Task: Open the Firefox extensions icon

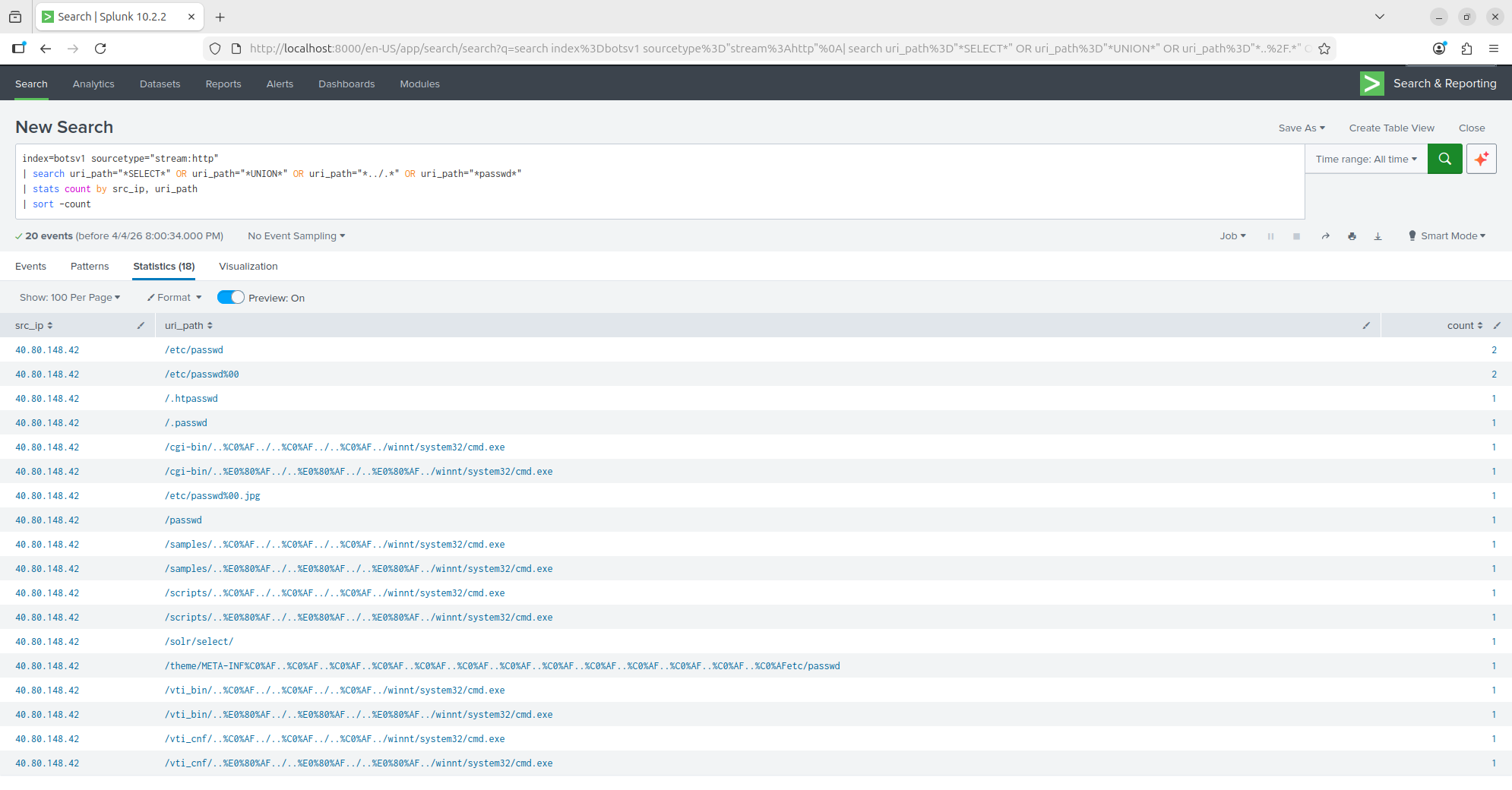Action: 1466,49
